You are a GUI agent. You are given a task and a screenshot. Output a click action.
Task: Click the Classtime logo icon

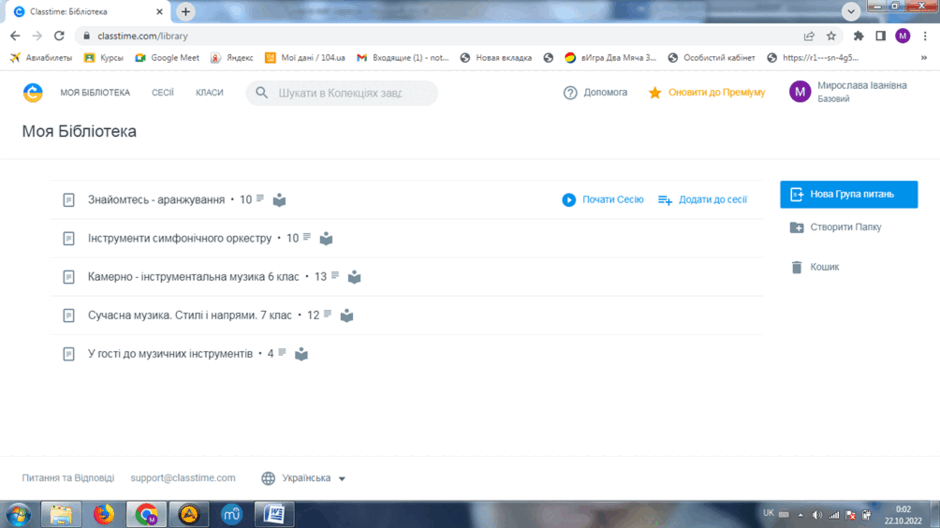click(x=33, y=93)
